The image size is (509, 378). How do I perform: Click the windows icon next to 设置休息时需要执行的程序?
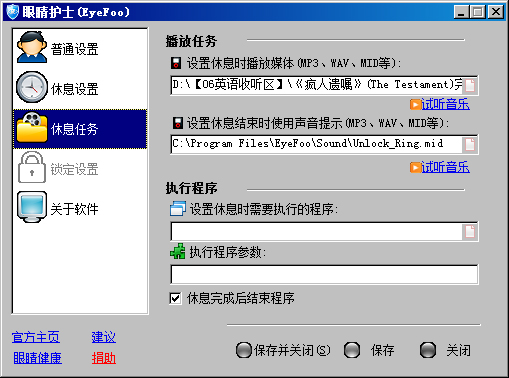[x=178, y=209]
